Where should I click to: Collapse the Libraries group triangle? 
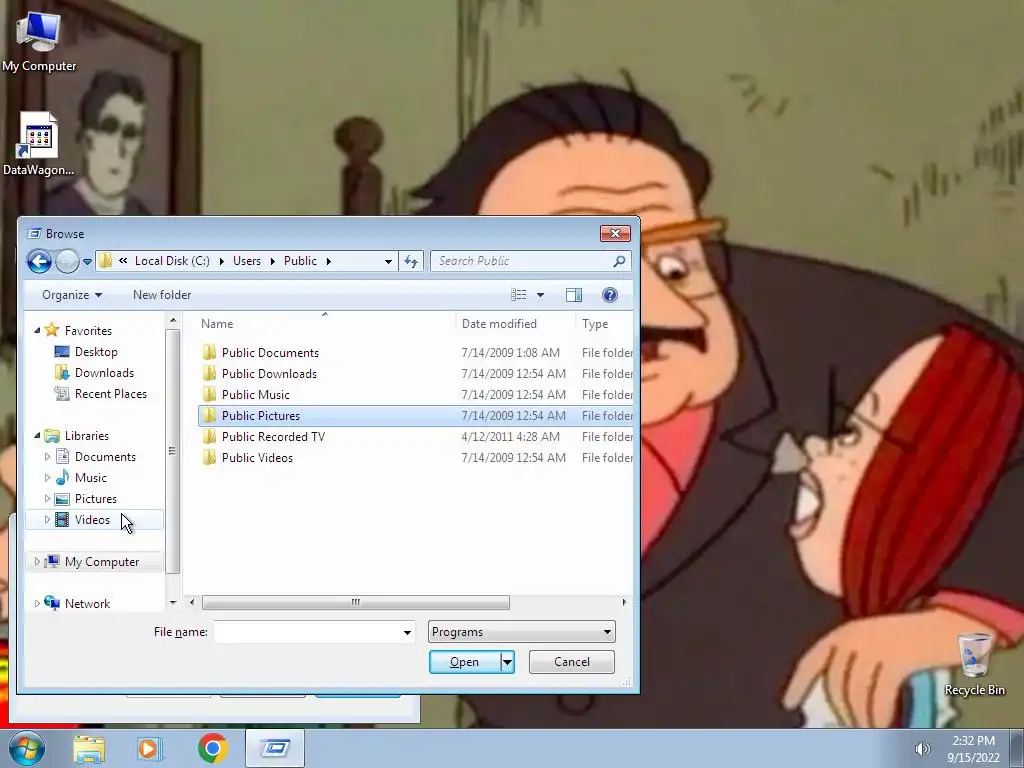pos(37,436)
